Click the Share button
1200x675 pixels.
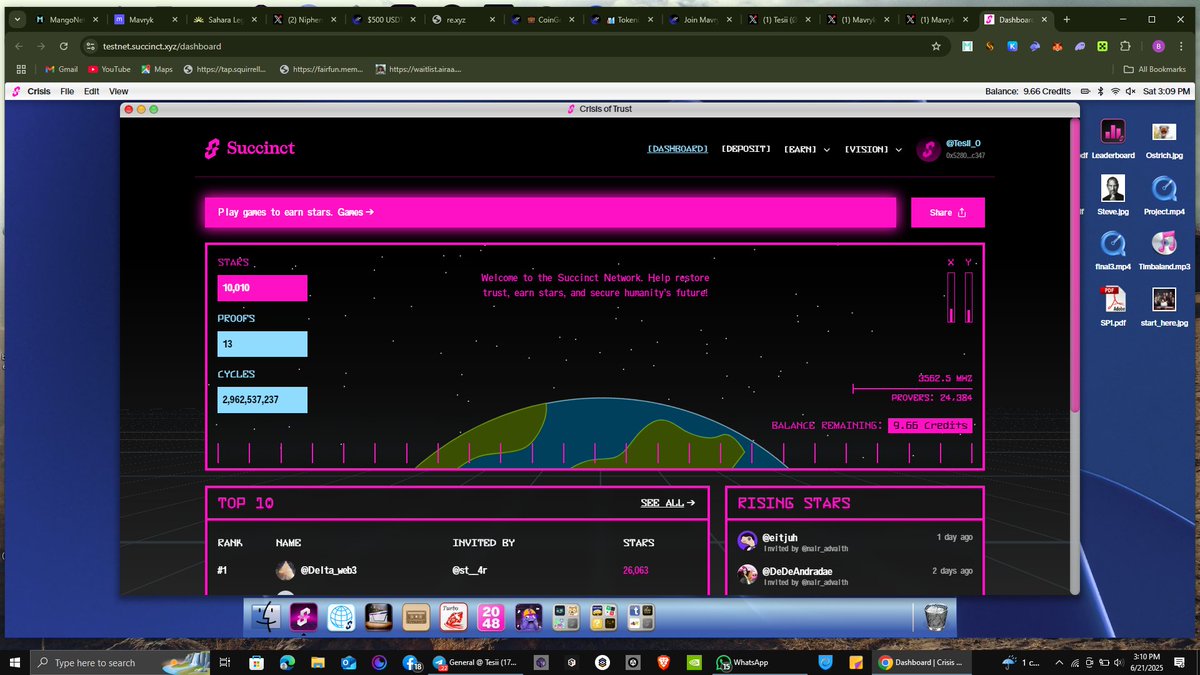pyautogui.click(x=947, y=212)
